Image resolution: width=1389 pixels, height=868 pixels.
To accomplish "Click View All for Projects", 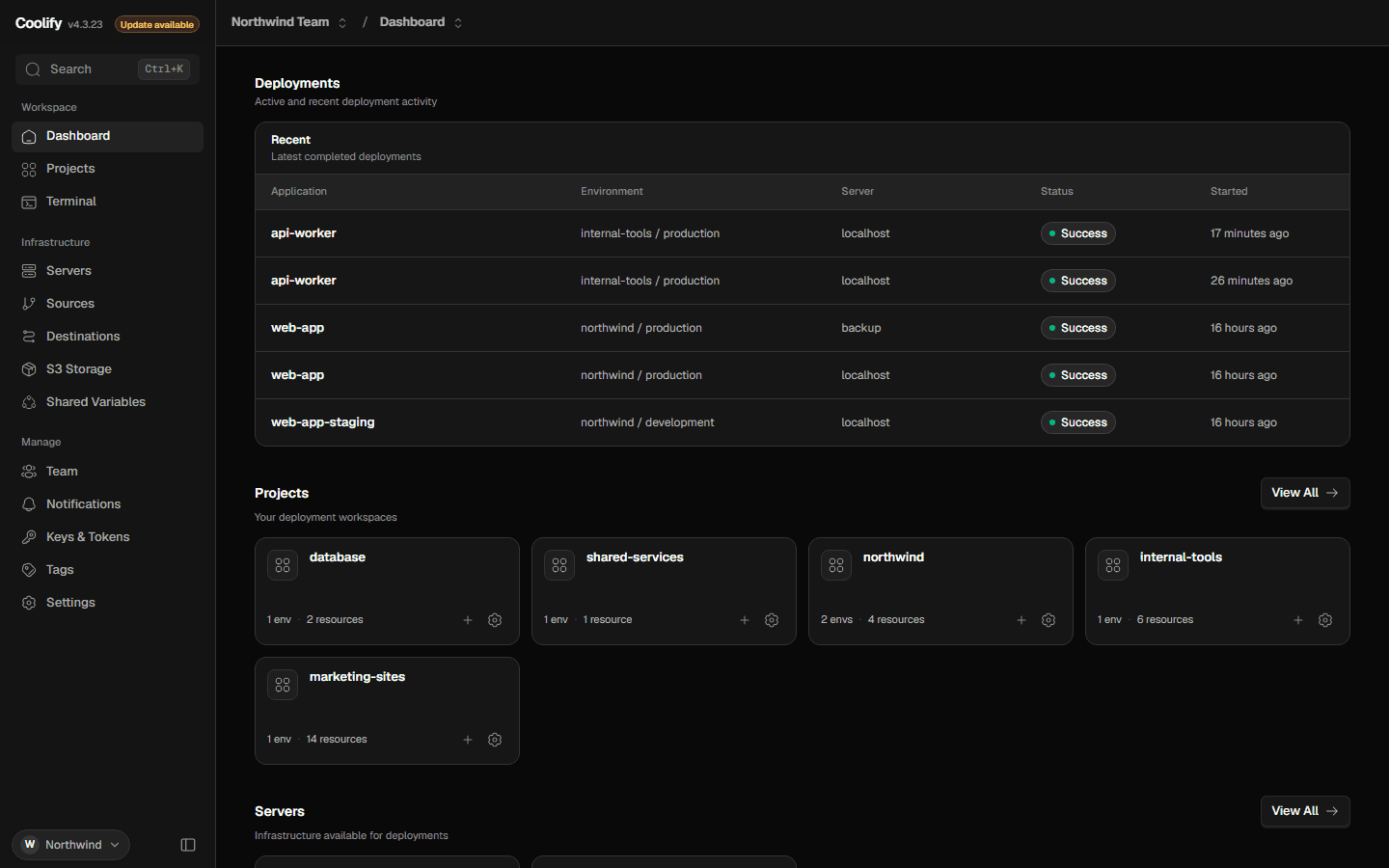I will point(1305,493).
